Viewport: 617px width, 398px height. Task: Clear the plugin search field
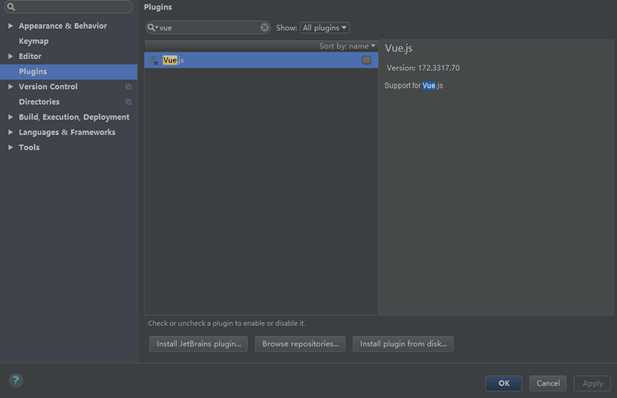point(264,28)
